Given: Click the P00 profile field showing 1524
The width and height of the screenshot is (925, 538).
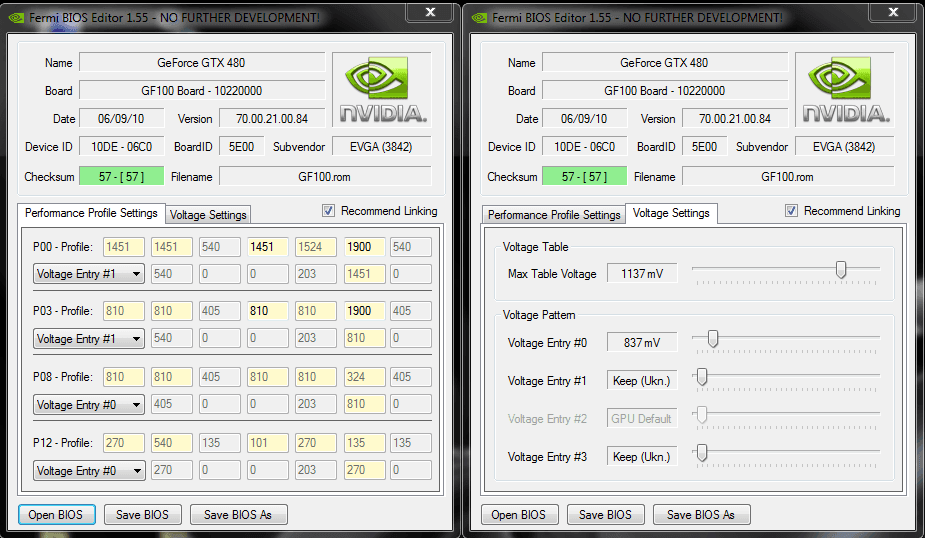Looking at the screenshot, I should (x=316, y=247).
